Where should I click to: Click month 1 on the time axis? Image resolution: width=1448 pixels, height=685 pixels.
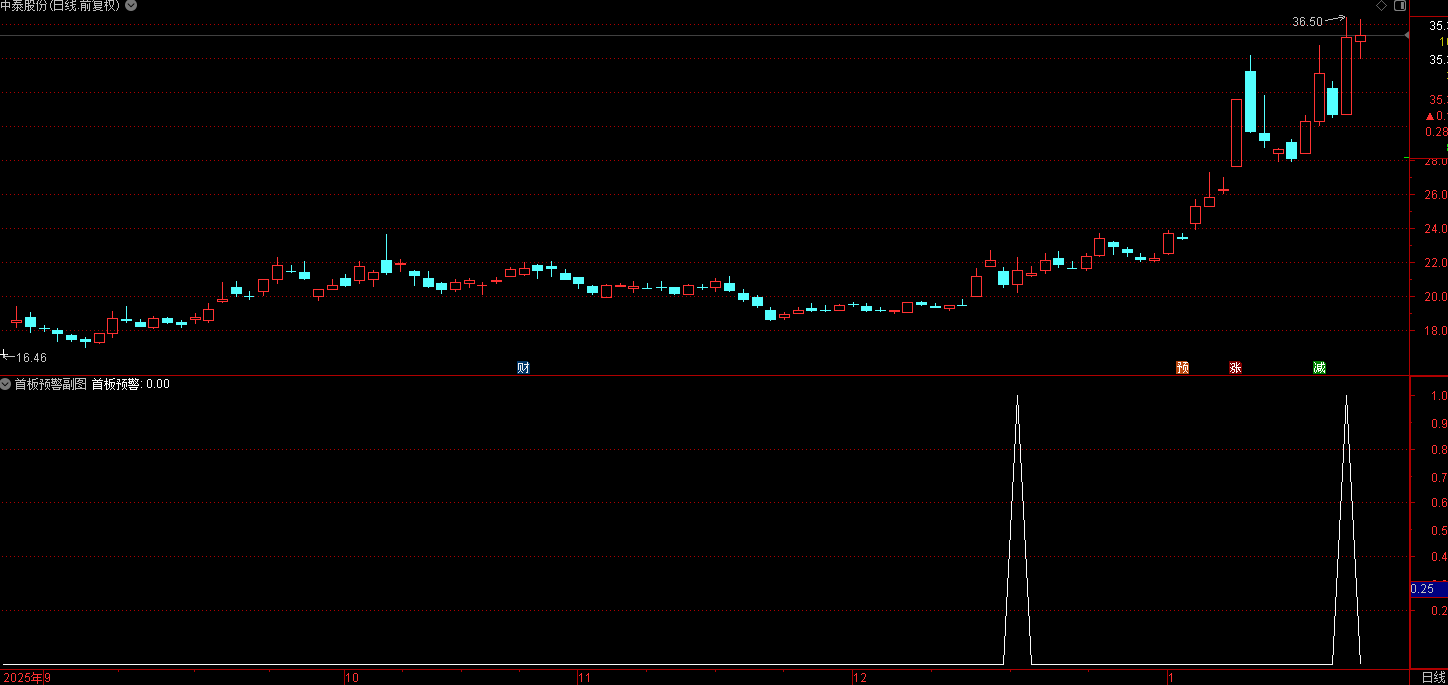pos(1169,678)
